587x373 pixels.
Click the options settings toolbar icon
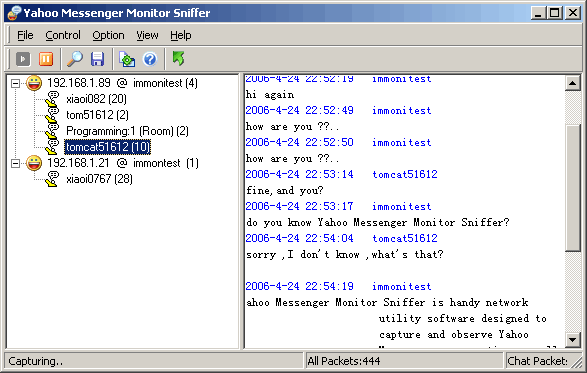(x=127, y=59)
